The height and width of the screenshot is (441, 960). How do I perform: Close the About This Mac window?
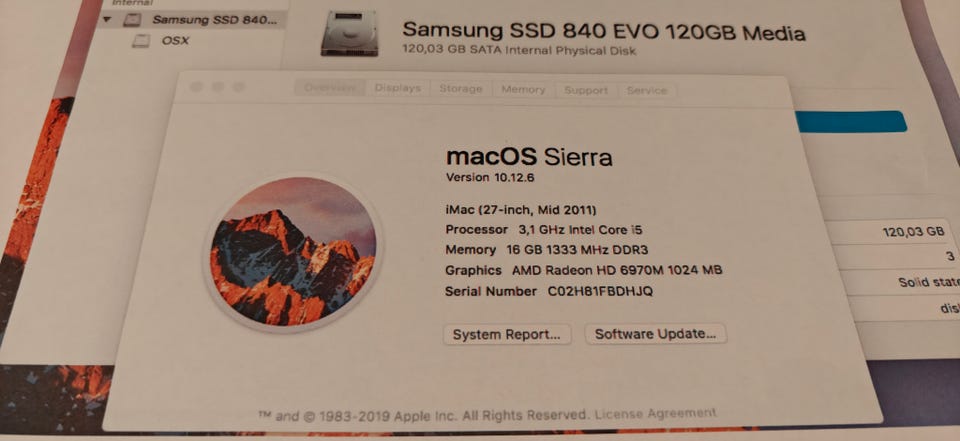[x=196, y=87]
